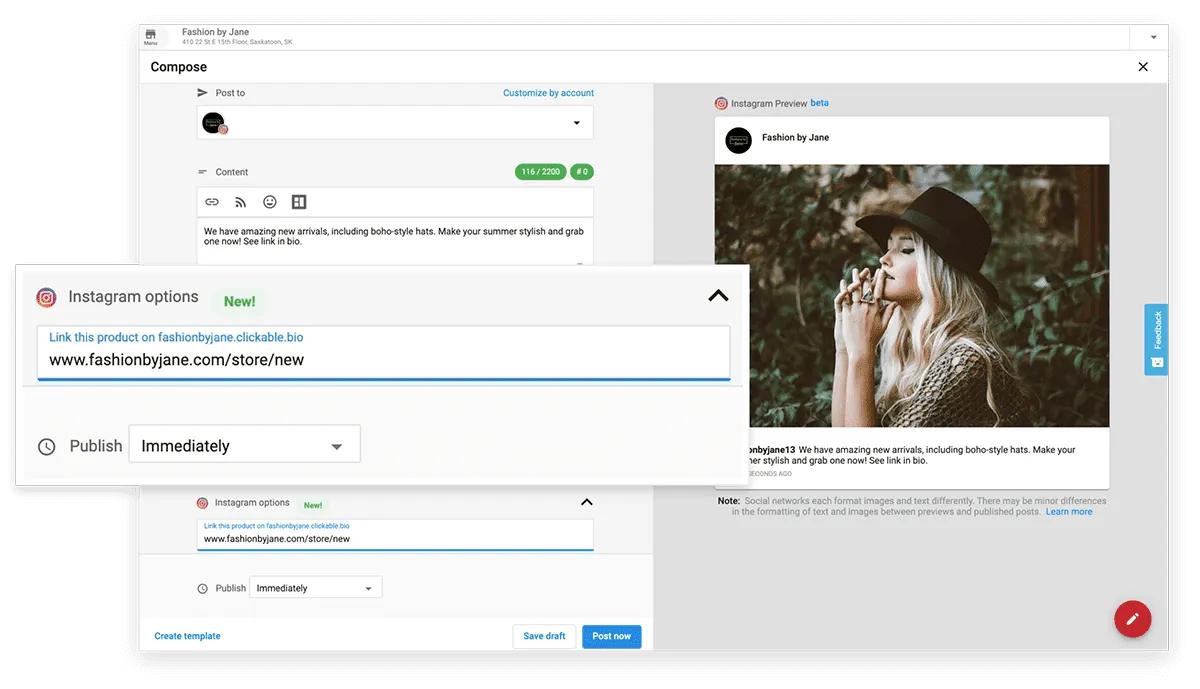Collapse the enlarged Instagram options section
The width and height of the screenshot is (1200, 689).
(718, 296)
